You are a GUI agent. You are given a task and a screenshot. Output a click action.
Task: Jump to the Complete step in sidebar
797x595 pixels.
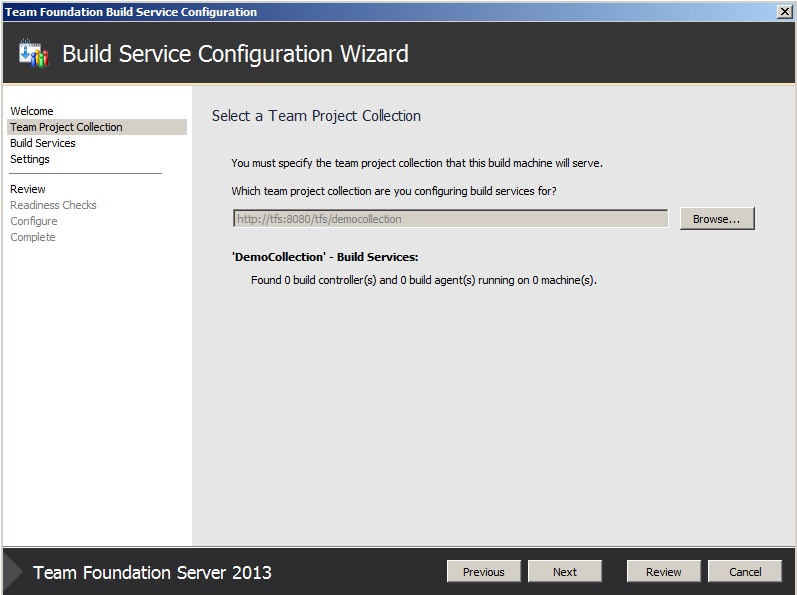(x=33, y=237)
